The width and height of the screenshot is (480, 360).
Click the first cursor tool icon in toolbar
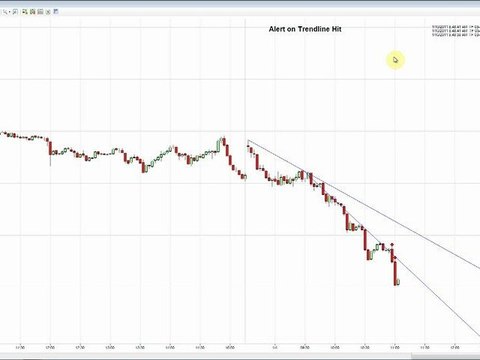(5, 12)
